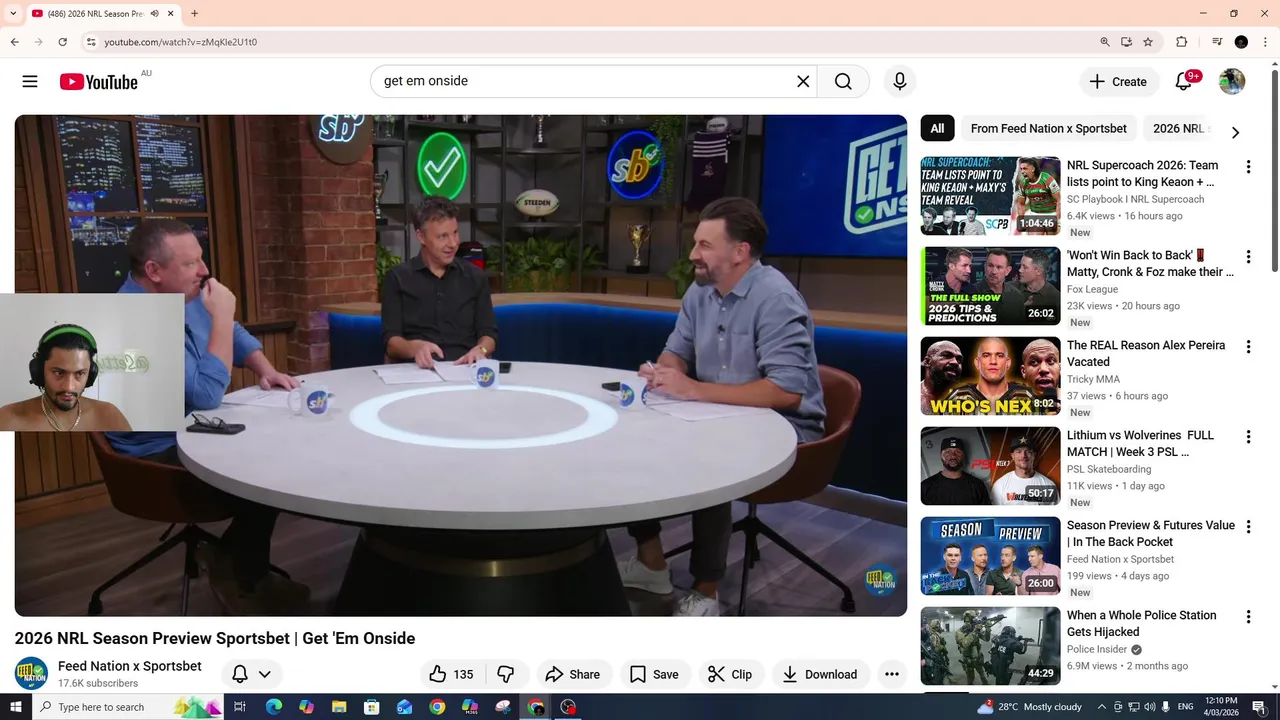
Task: Open the YouTube account avatar menu
Action: pyautogui.click(x=1232, y=82)
